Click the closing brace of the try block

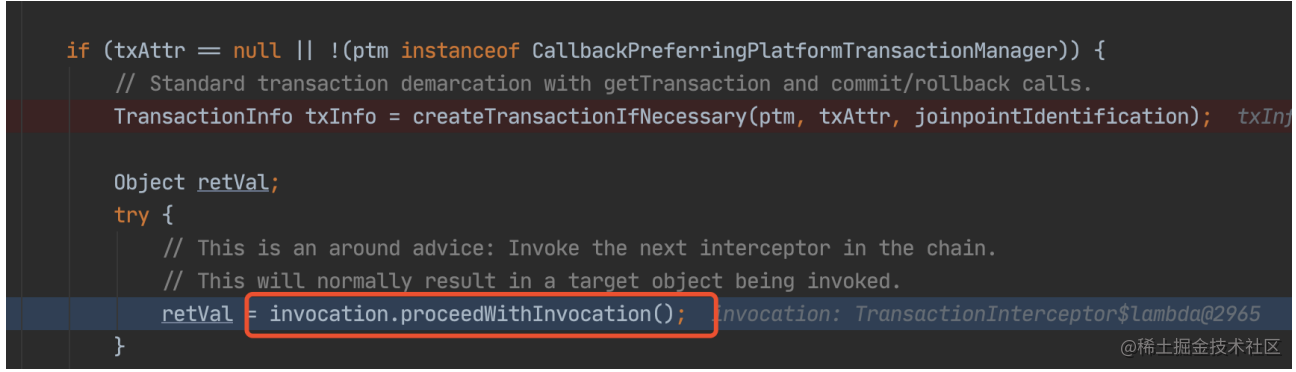click(x=119, y=347)
